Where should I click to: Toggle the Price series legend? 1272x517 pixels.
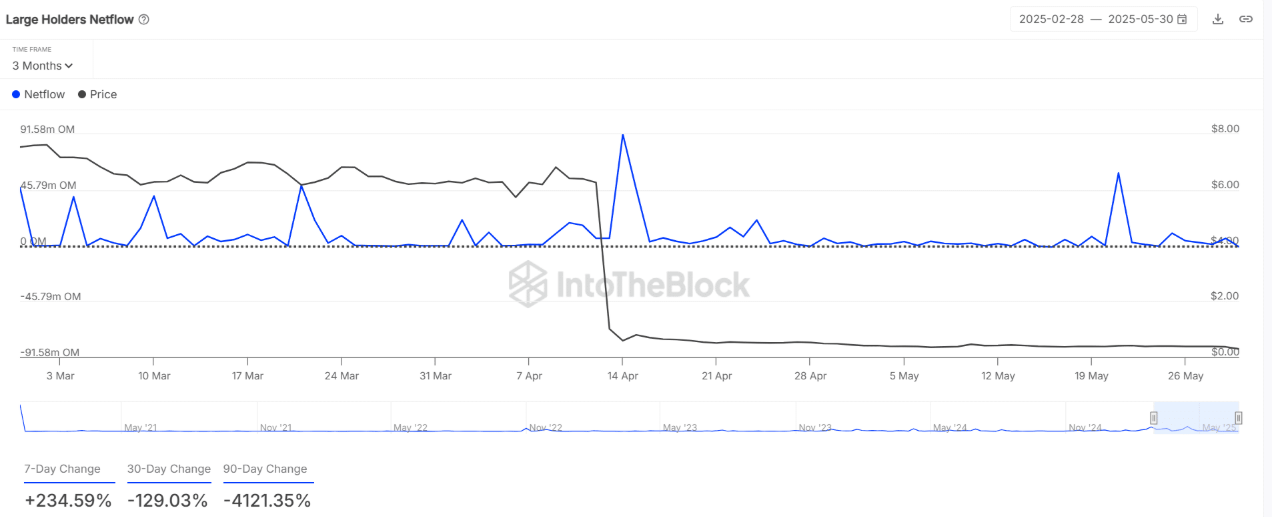coord(97,94)
